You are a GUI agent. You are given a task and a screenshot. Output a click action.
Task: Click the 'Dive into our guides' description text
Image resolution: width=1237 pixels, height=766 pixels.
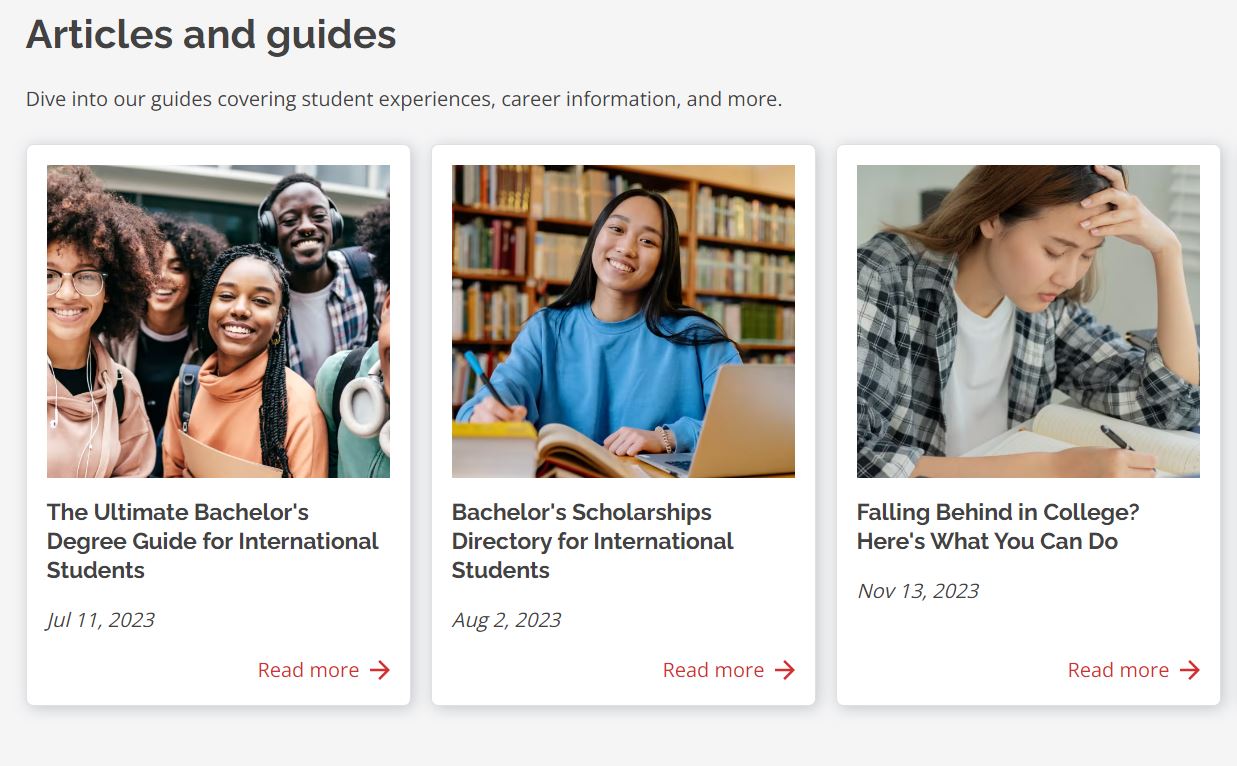[x=404, y=99]
